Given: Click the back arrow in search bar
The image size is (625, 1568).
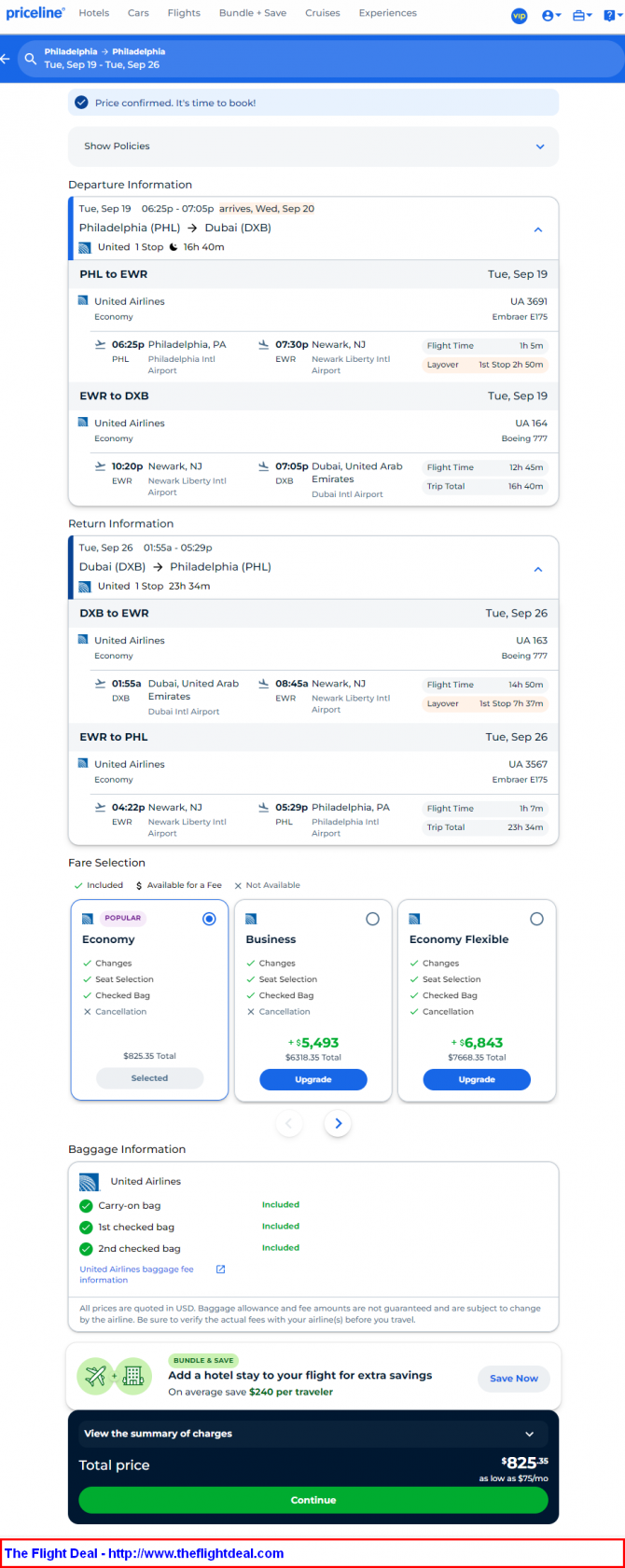Looking at the screenshot, I should pos(6,58).
